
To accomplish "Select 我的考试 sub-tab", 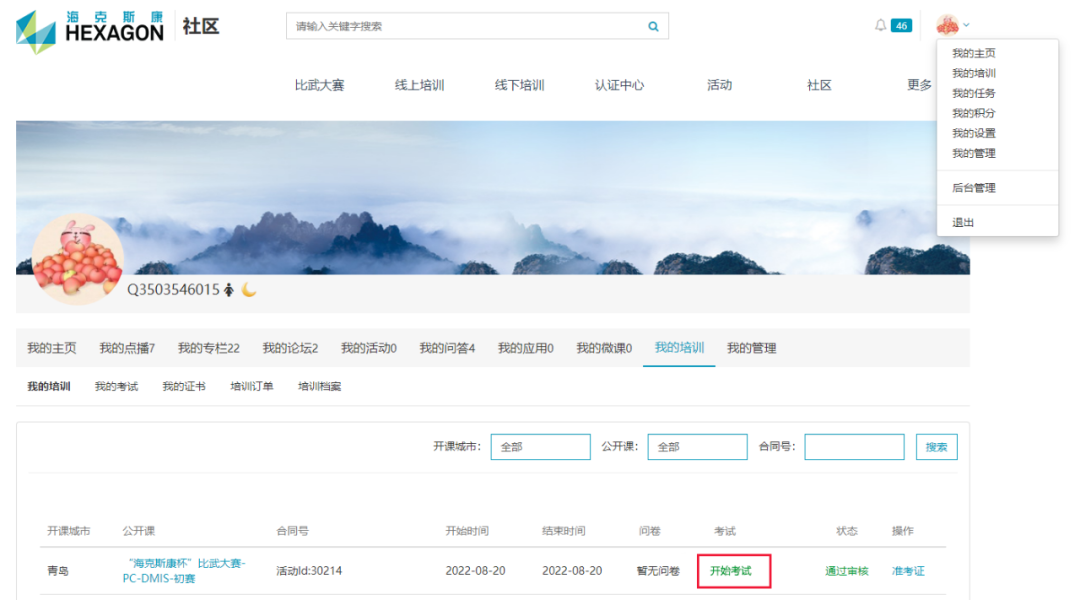I will (116, 386).
